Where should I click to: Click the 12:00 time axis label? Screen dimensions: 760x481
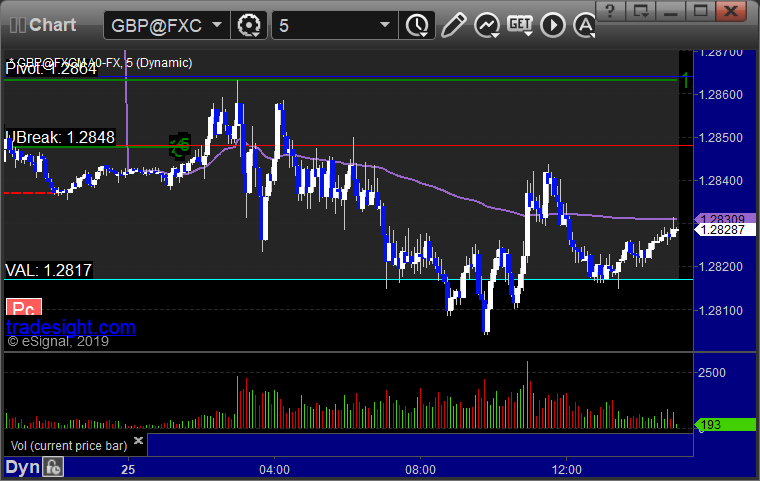pyautogui.click(x=567, y=470)
